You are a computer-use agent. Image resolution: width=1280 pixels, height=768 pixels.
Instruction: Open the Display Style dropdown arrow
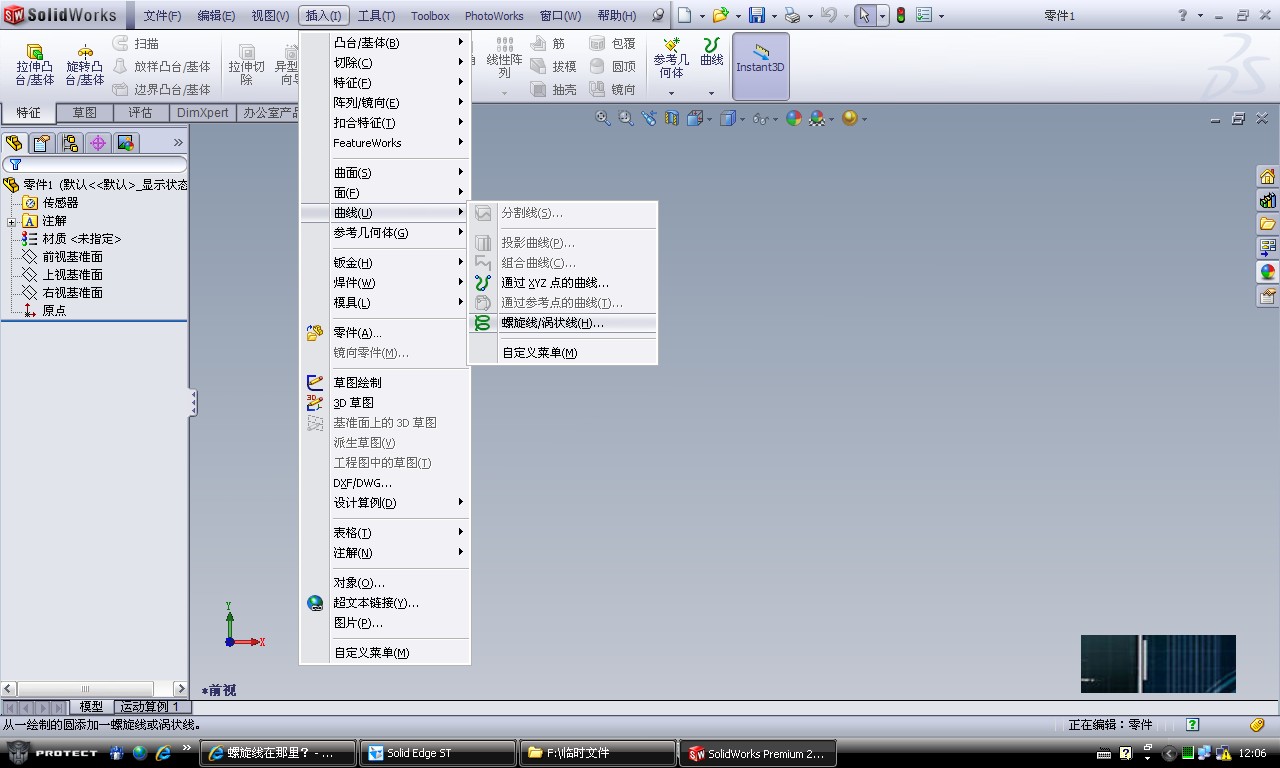point(741,119)
